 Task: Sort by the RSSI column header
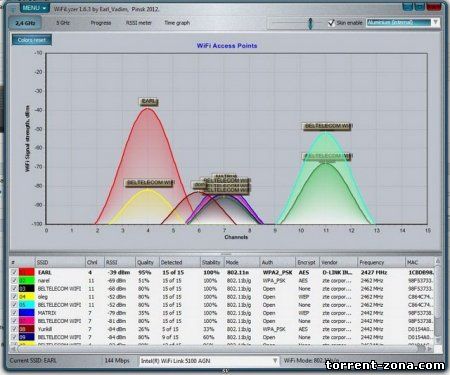[x=120, y=262]
